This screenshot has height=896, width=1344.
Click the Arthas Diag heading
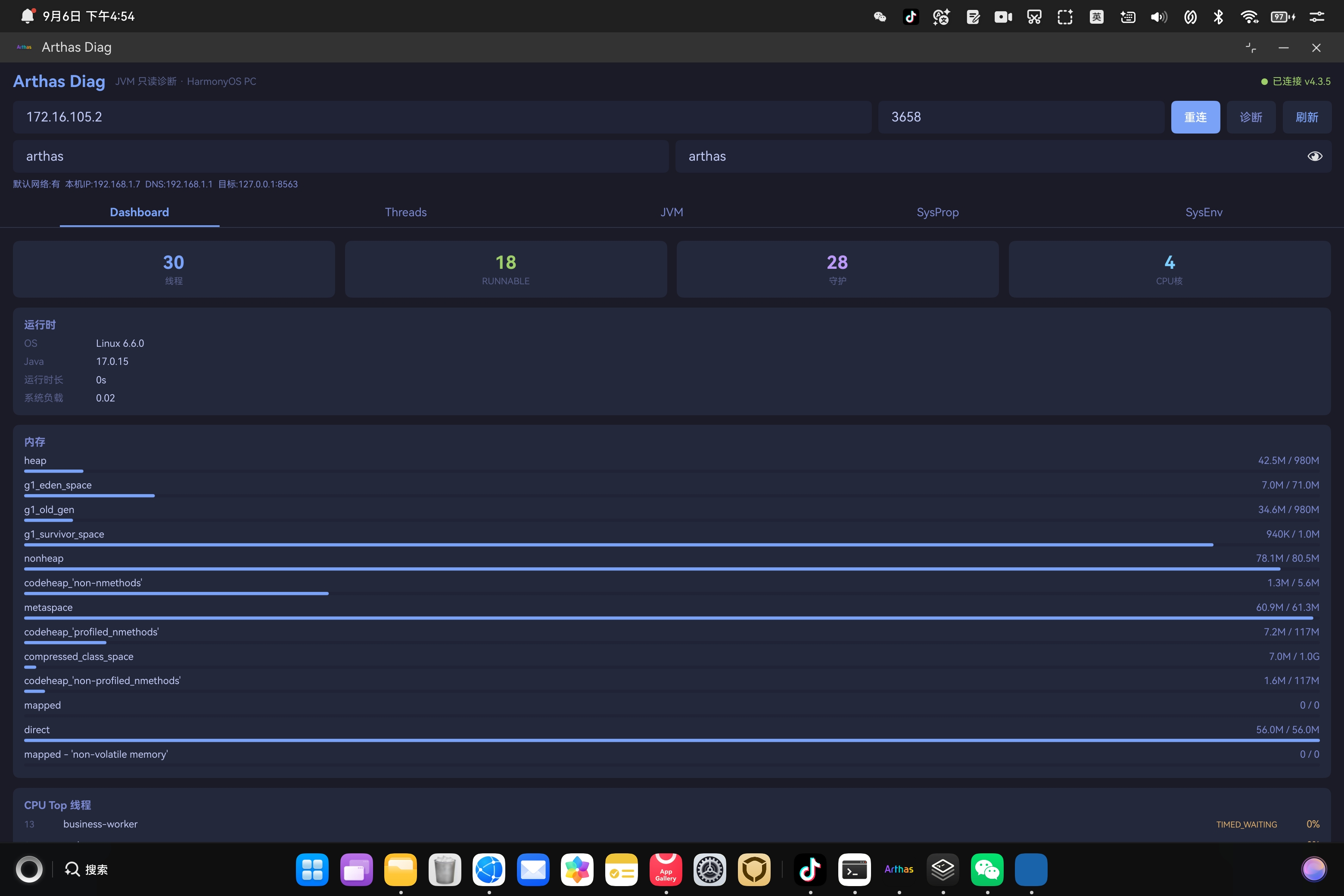pos(59,81)
